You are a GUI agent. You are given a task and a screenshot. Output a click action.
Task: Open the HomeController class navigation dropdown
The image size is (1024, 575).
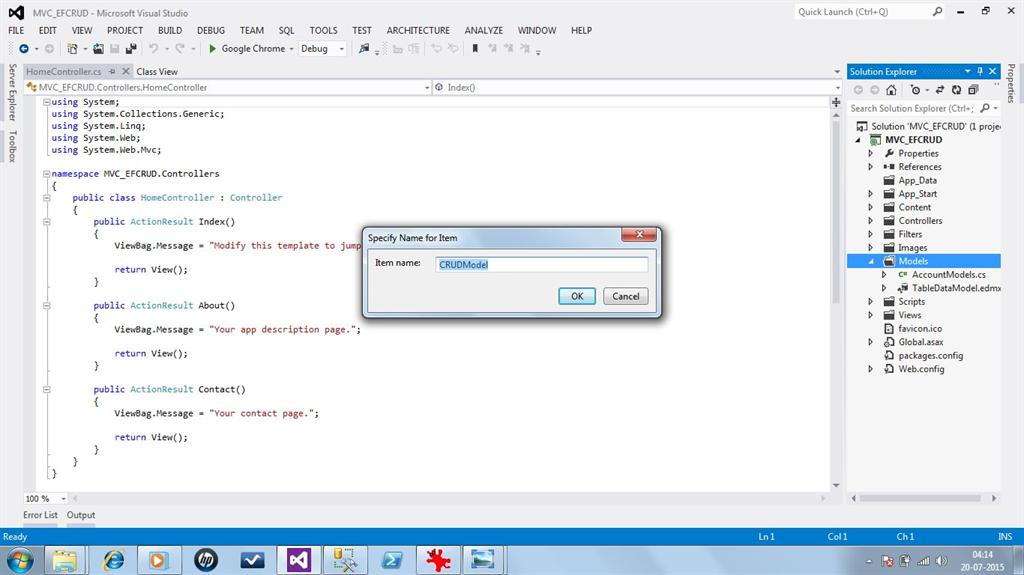click(427, 88)
